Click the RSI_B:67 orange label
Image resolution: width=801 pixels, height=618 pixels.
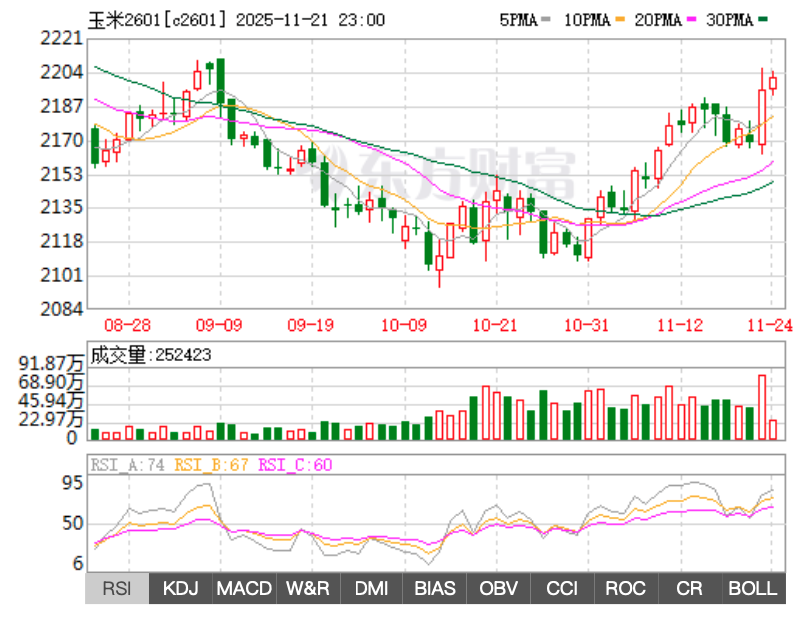pos(213,465)
